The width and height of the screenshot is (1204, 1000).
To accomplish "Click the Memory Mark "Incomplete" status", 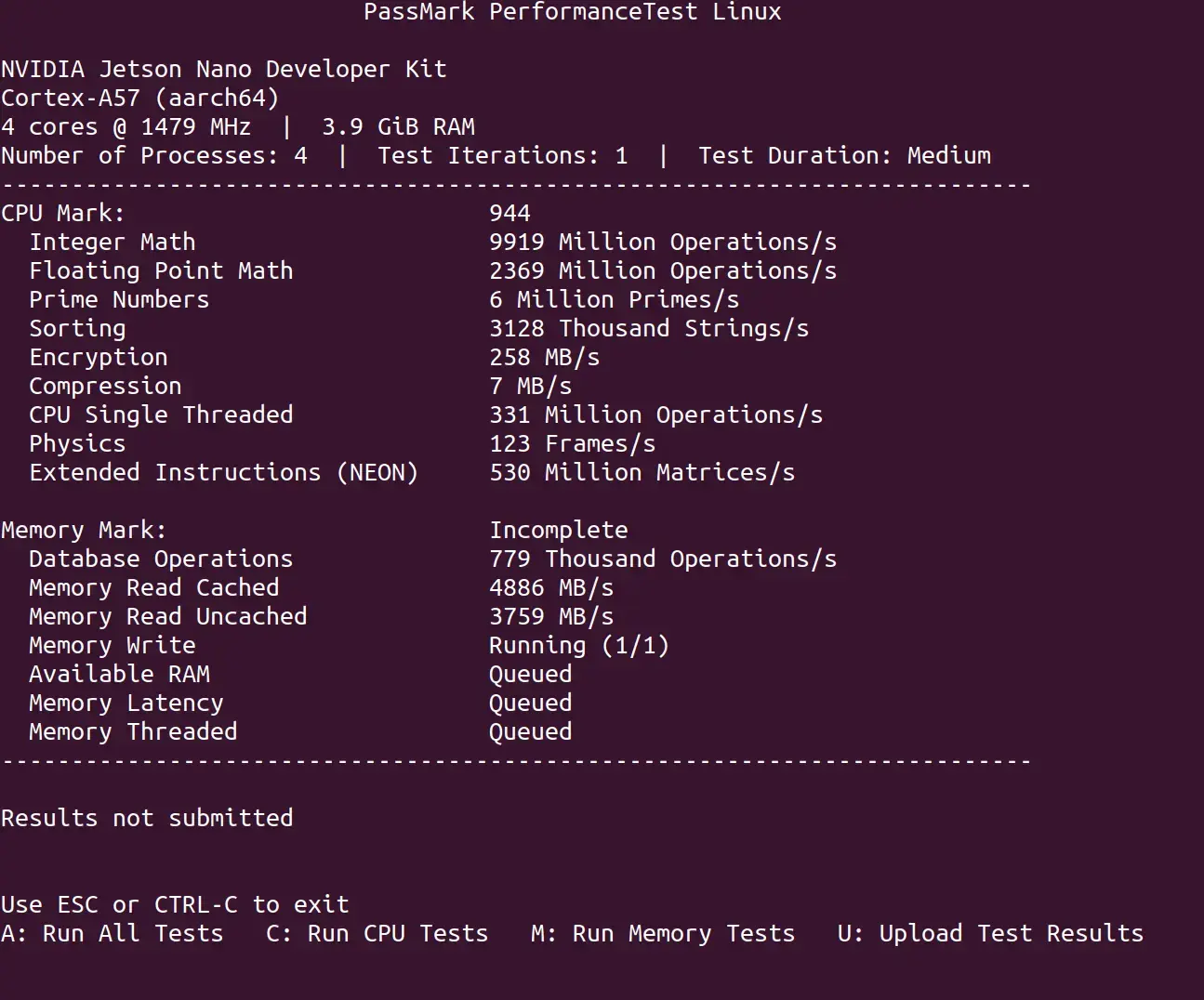I will click(x=558, y=530).
